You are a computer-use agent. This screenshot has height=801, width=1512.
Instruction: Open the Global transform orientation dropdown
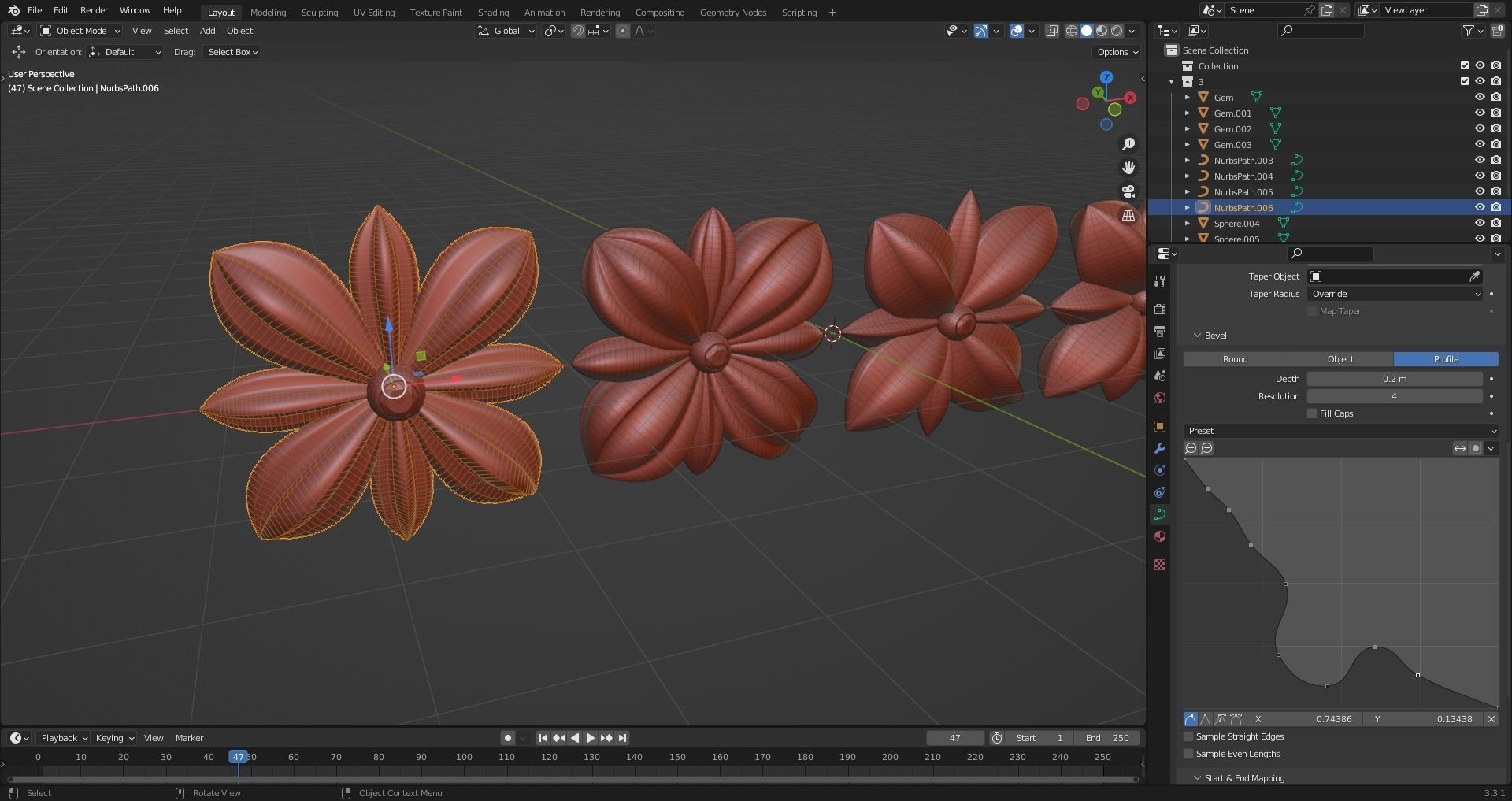tap(506, 31)
